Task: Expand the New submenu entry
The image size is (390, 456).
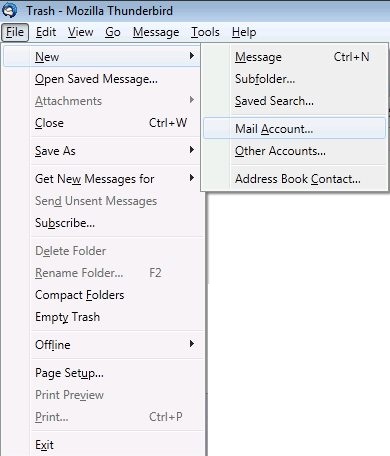Action: tap(102, 57)
